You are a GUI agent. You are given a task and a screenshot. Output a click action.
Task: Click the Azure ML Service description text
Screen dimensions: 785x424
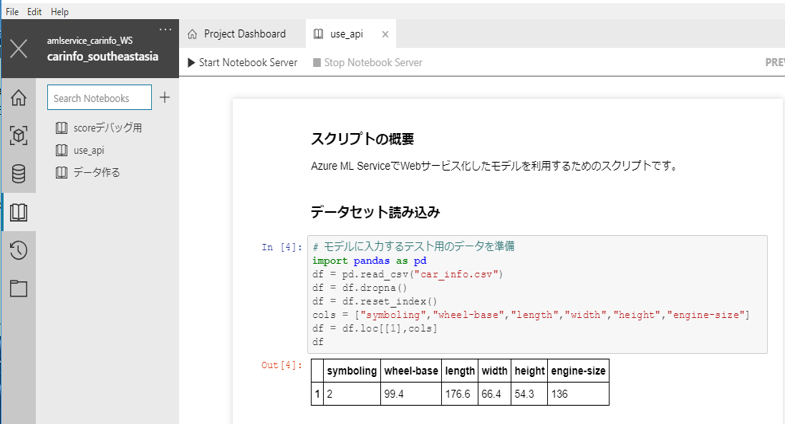[x=495, y=166]
